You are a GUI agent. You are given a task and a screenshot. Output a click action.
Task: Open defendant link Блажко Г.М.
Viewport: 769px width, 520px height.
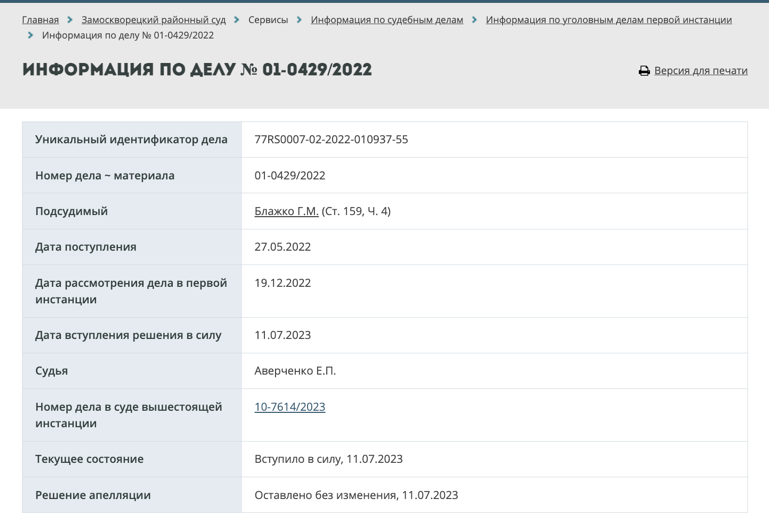[x=286, y=211]
